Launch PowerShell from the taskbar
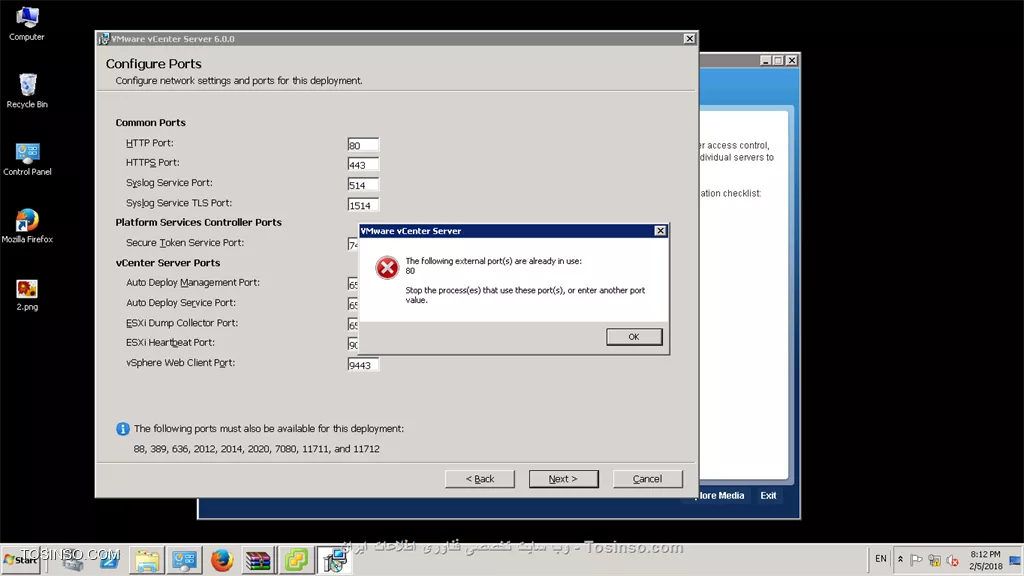1024x576 pixels. coord(109,560)
